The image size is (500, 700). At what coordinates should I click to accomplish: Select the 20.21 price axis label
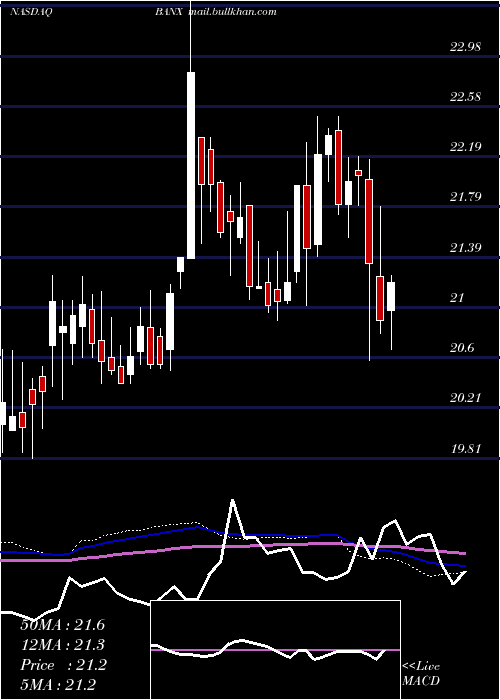click(x=465, y=397)
